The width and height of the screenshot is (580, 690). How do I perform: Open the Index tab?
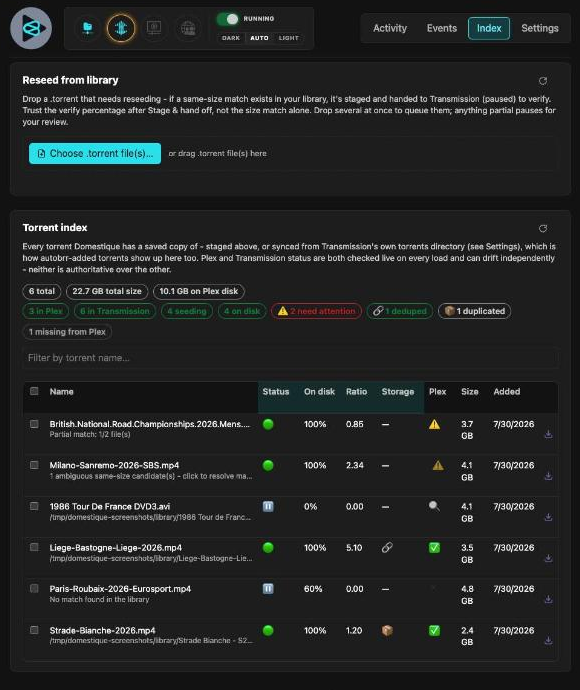click(x=489, y=28)
